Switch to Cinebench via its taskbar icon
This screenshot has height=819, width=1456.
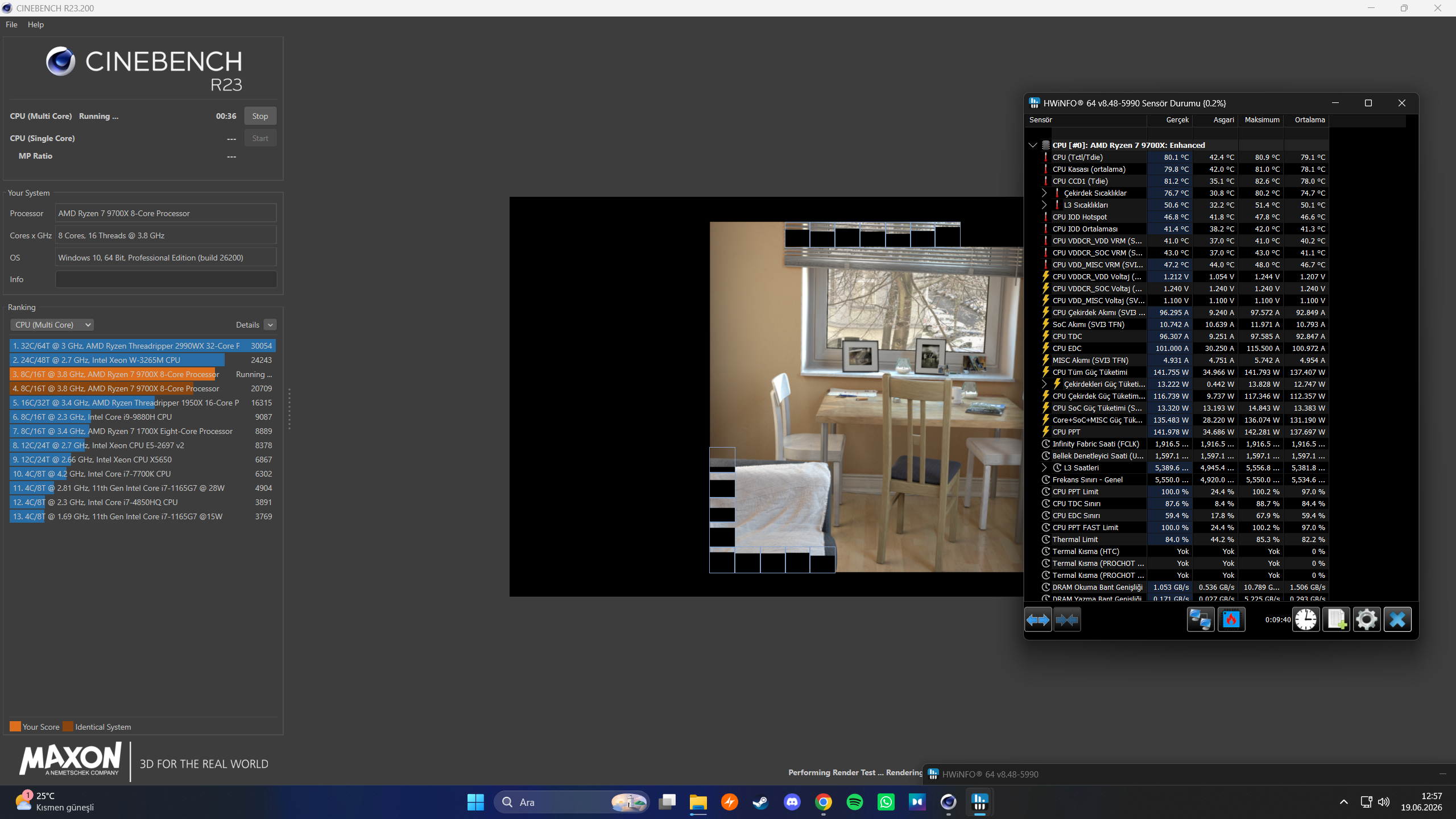coord(949,802)
